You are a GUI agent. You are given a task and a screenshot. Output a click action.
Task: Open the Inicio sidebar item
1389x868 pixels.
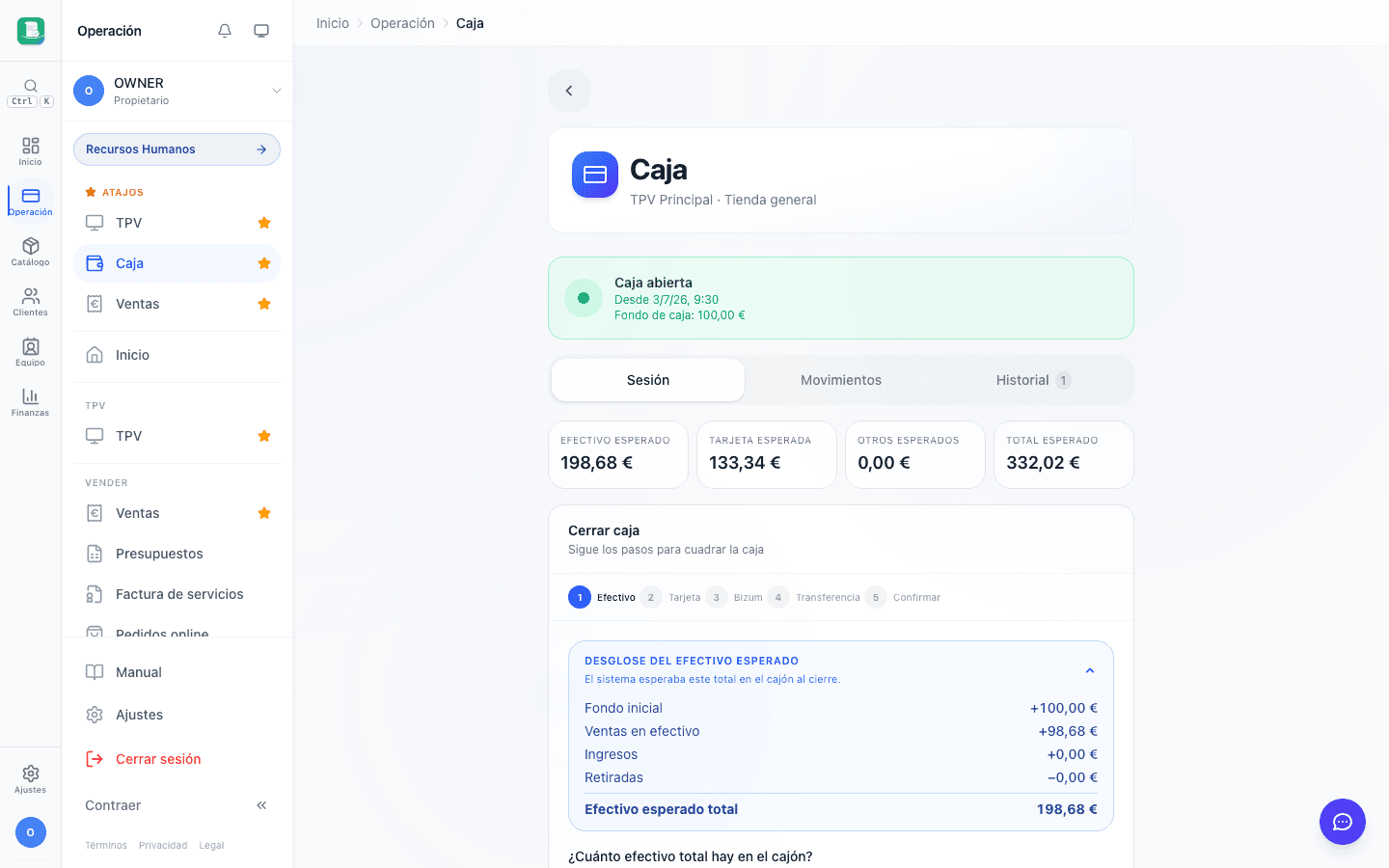click(177, 355)
